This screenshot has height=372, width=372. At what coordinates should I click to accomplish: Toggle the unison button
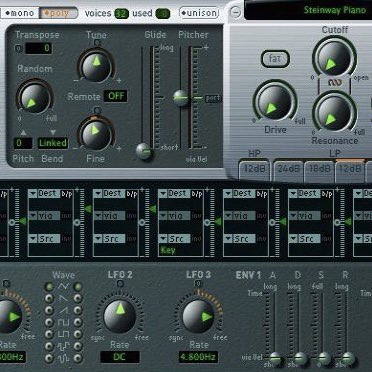pos(199,13)
